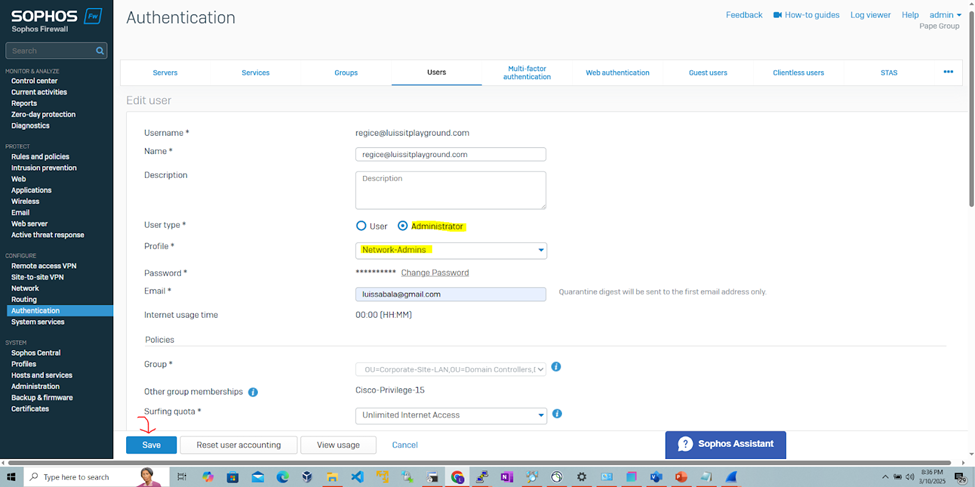Click the How-to guides video camera icon
Viewport: 975px width, 487px height.
coord(777,15)
